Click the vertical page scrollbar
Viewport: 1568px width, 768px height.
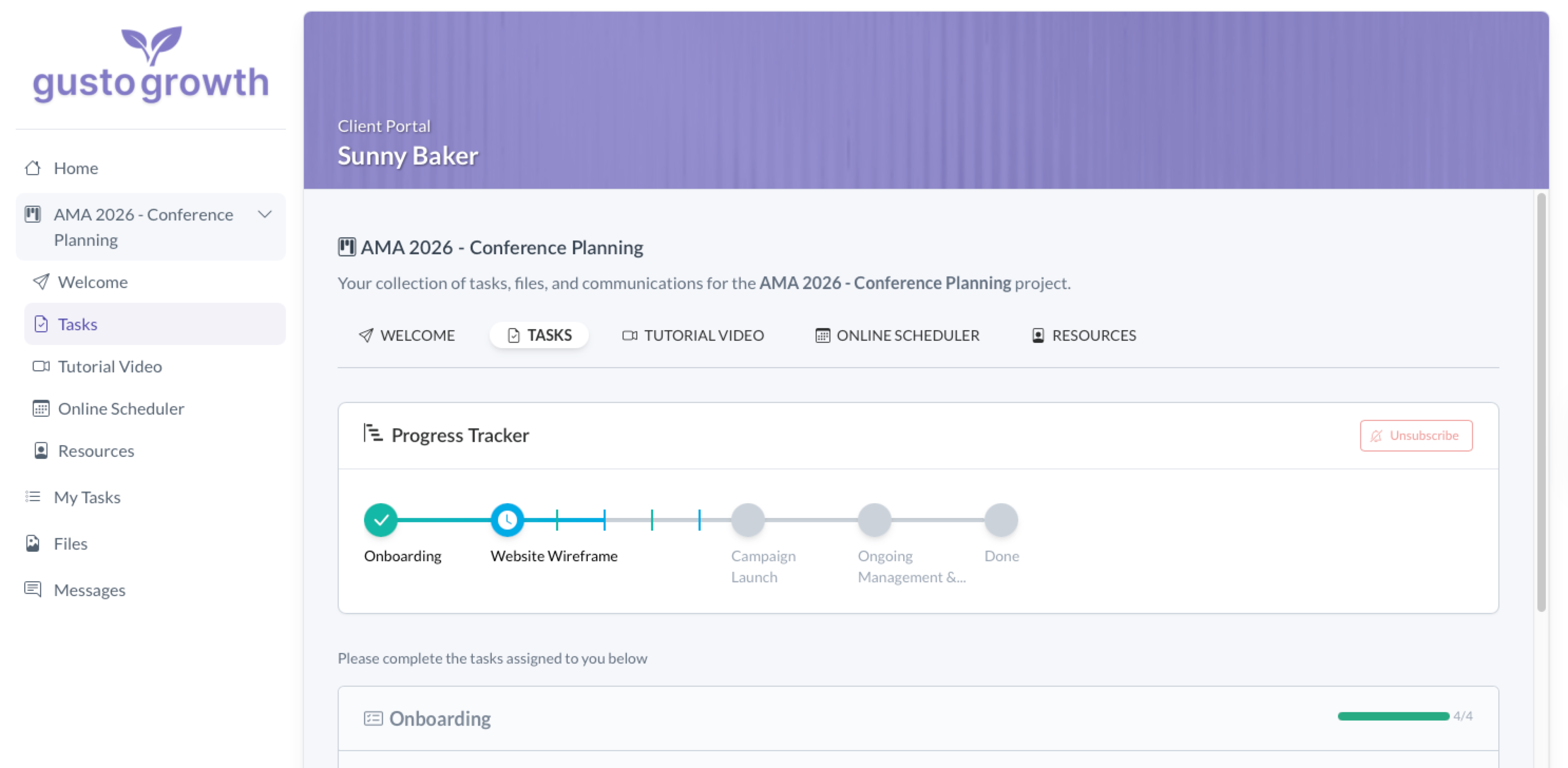coord(1541,401)
